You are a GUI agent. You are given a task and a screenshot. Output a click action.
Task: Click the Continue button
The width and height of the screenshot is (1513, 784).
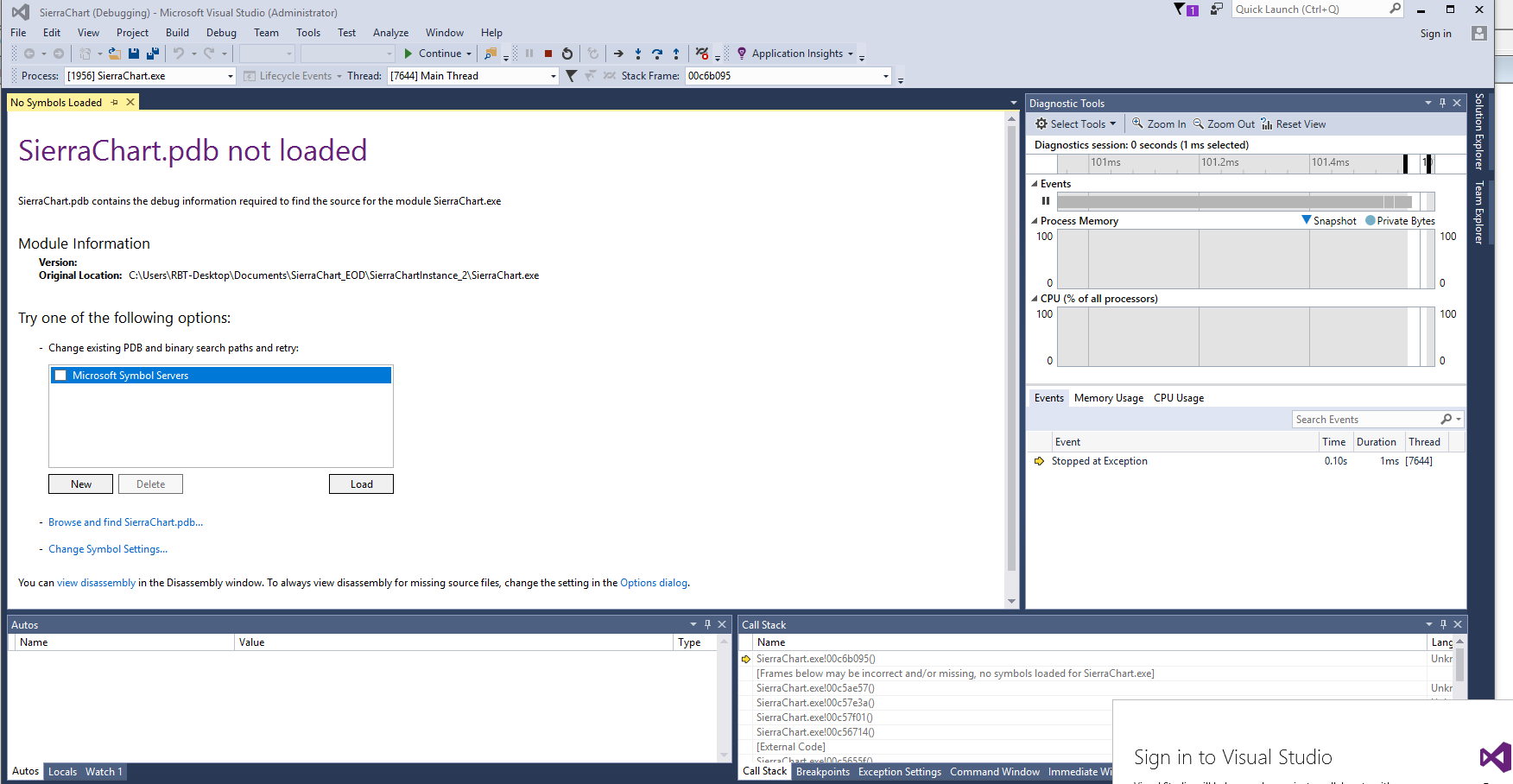tap(433, 54)
